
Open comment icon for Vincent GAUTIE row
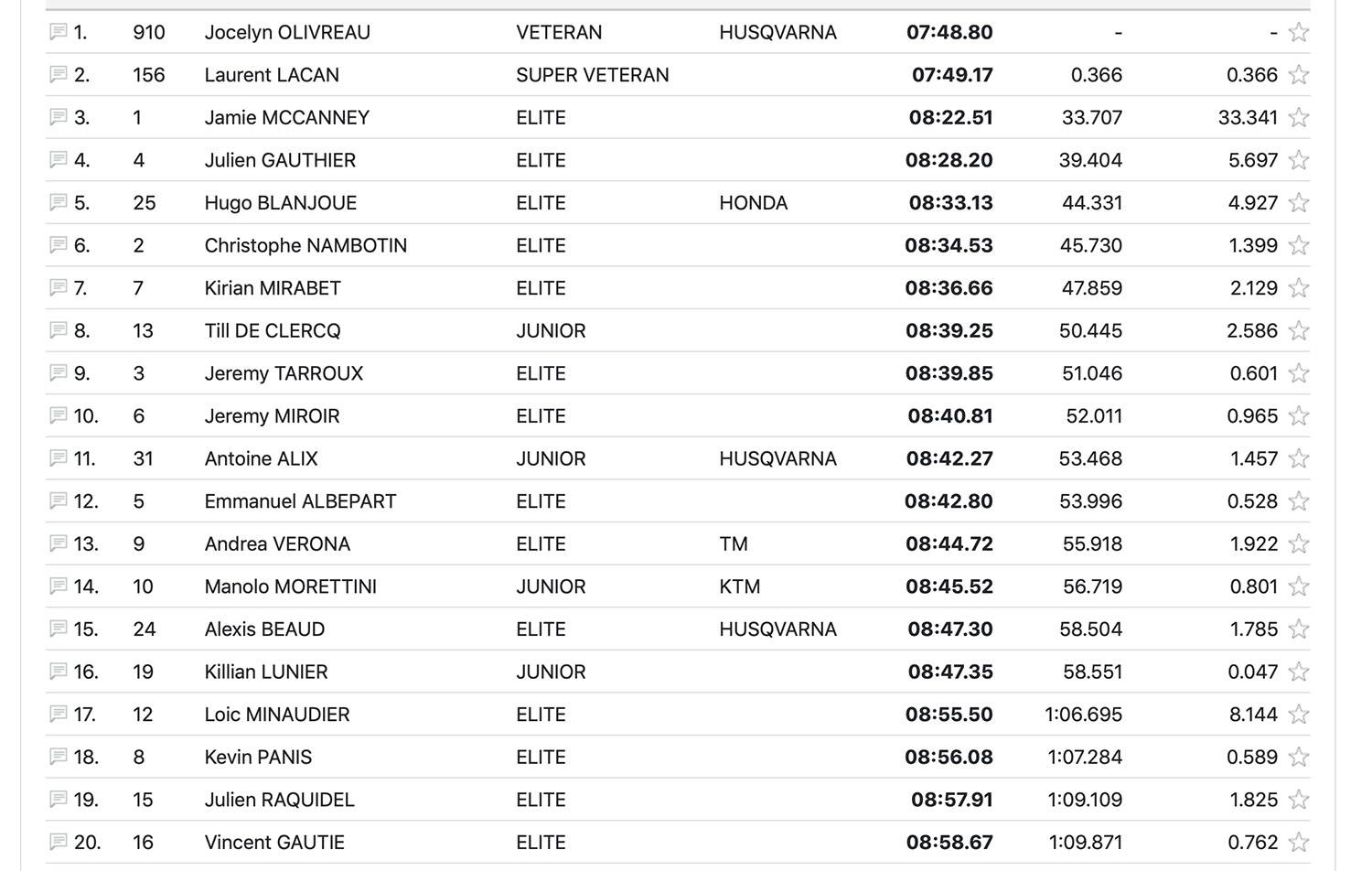pyautogui.click(x=58, y=842)
